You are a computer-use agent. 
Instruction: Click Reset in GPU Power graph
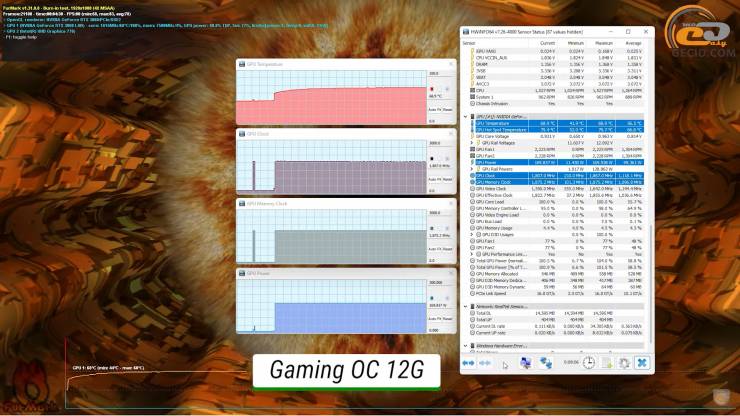(447, 319)
